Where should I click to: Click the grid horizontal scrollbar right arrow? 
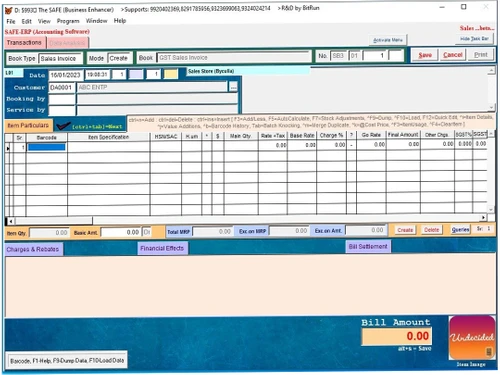(483, 218)
